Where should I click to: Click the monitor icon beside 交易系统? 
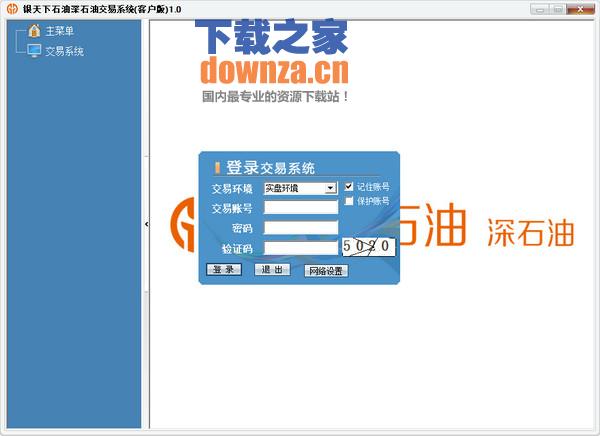coord(34,51)
